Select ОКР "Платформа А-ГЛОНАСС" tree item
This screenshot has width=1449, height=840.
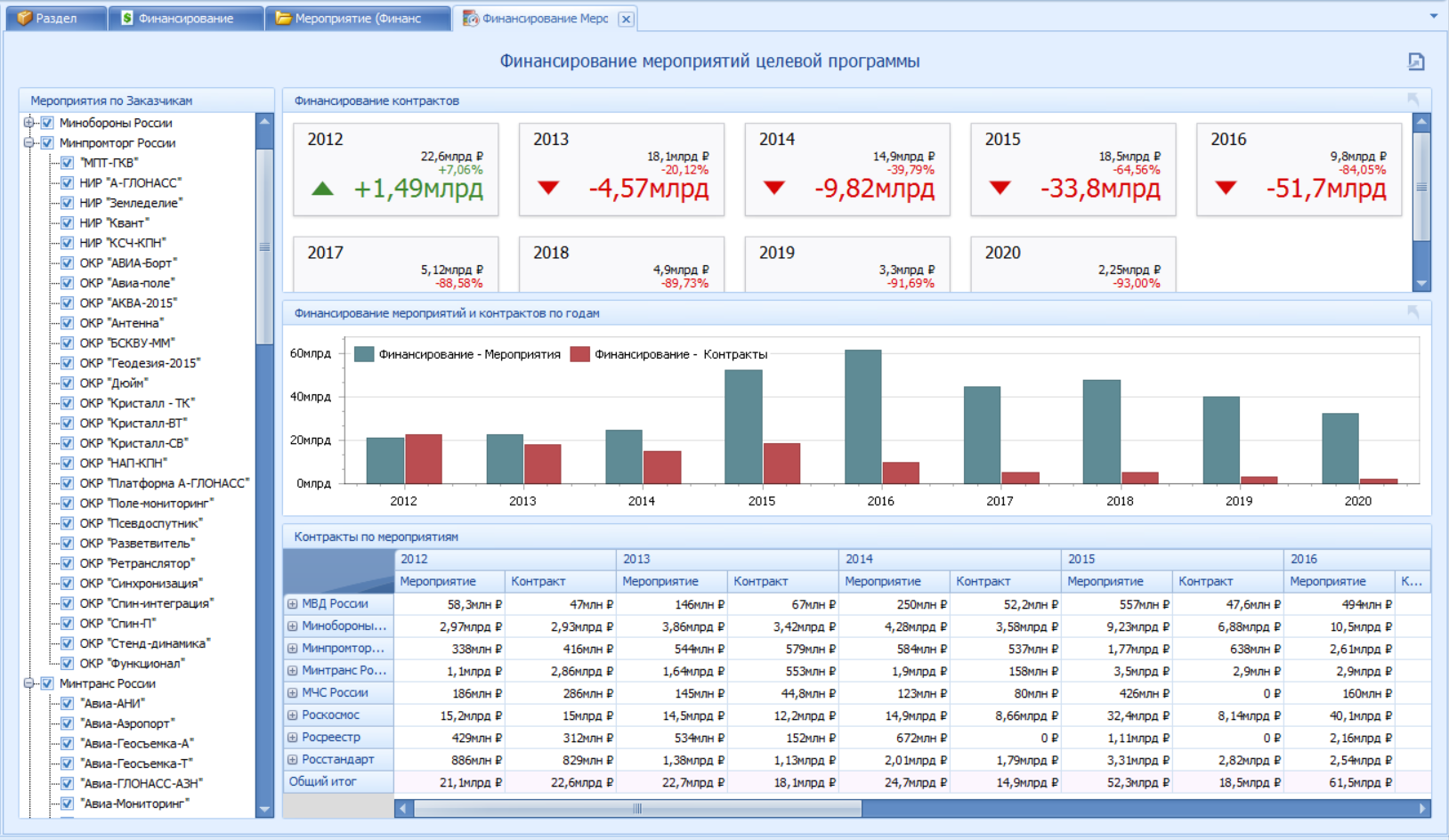[165, 483]
